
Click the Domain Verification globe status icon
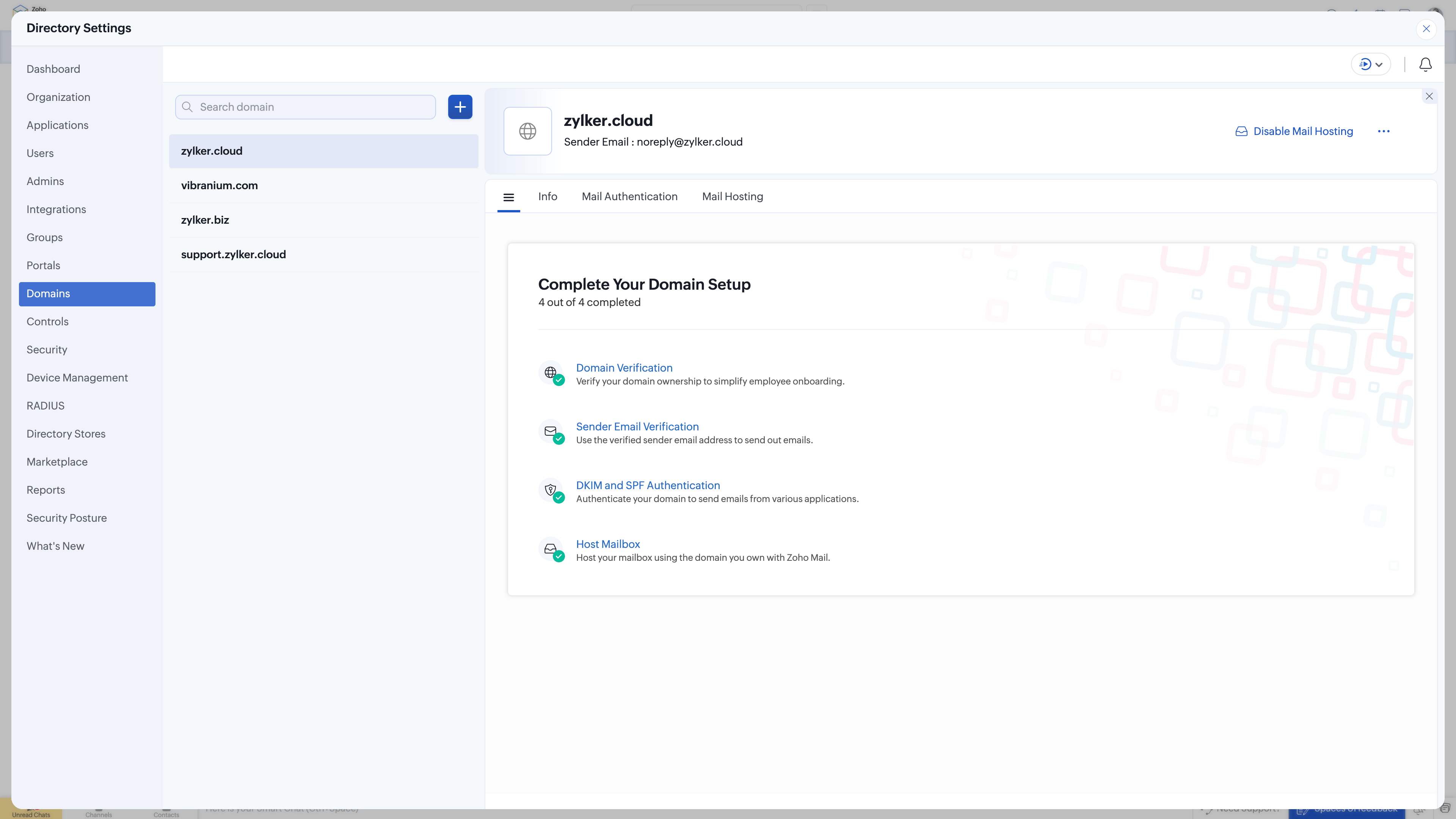[x=551, y=373]
